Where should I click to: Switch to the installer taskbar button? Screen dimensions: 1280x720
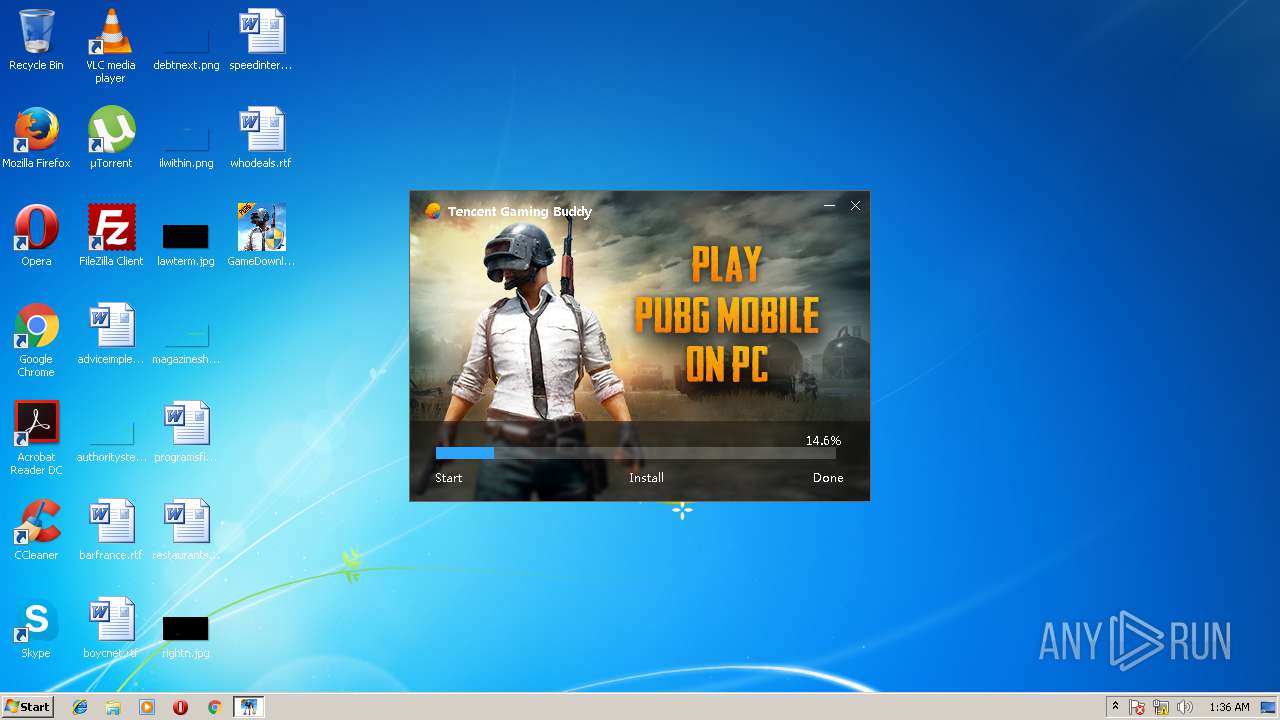[x=248, y=707]
